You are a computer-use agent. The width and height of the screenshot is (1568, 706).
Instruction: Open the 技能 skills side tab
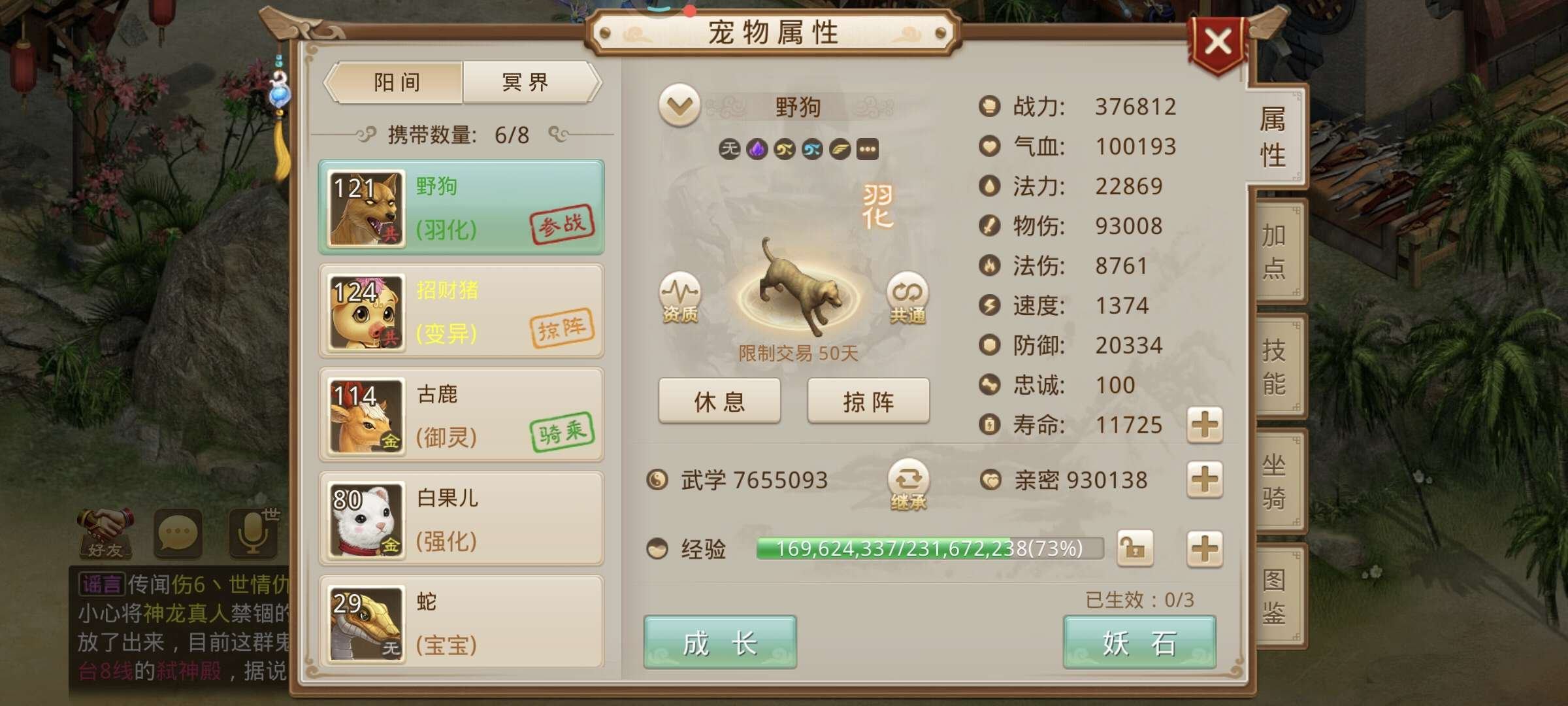[1275, 367]
